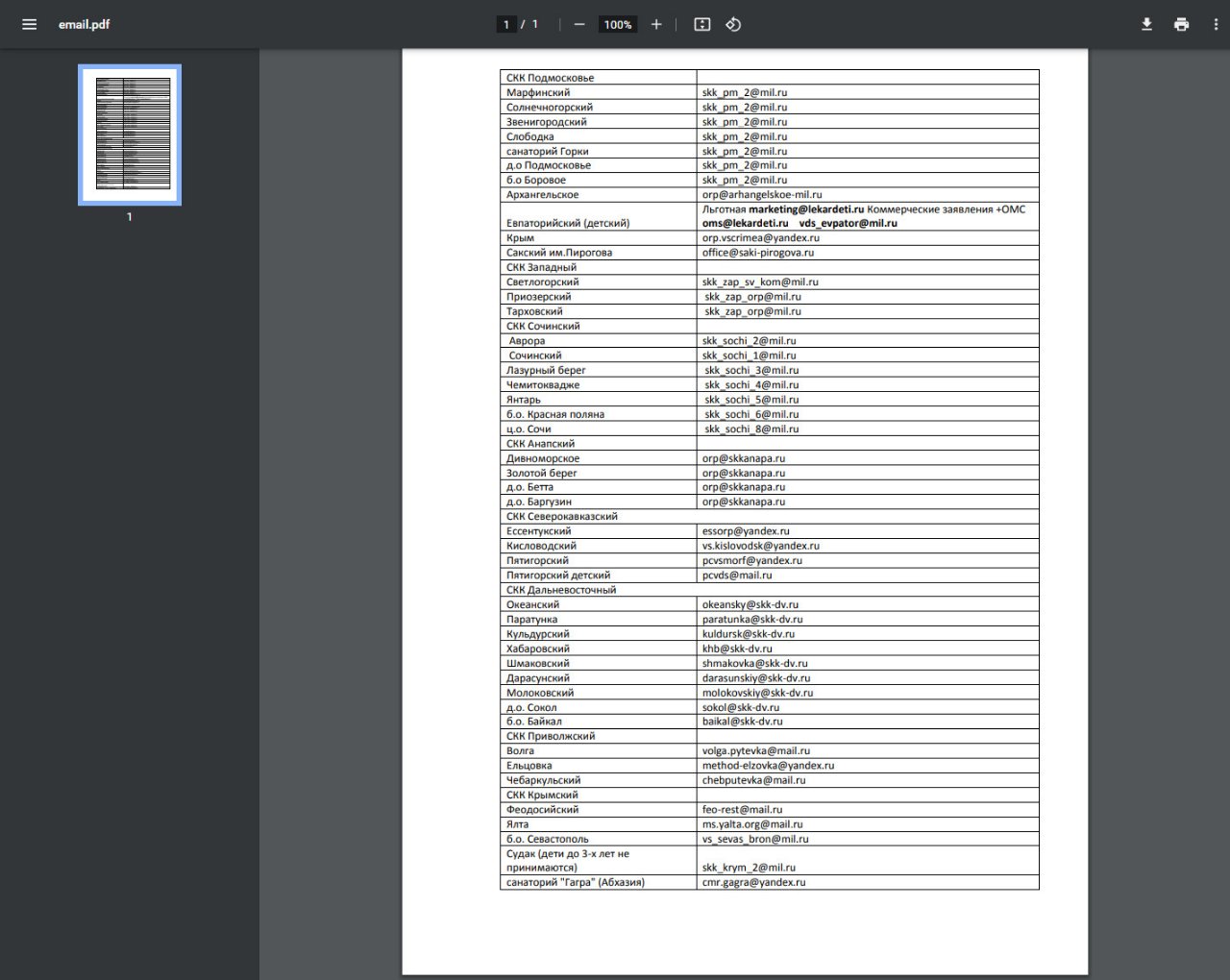Viewport: 1230px width, 980px height.
Task: Click the rotate counterclockwise icon
Action: [733, 24]
